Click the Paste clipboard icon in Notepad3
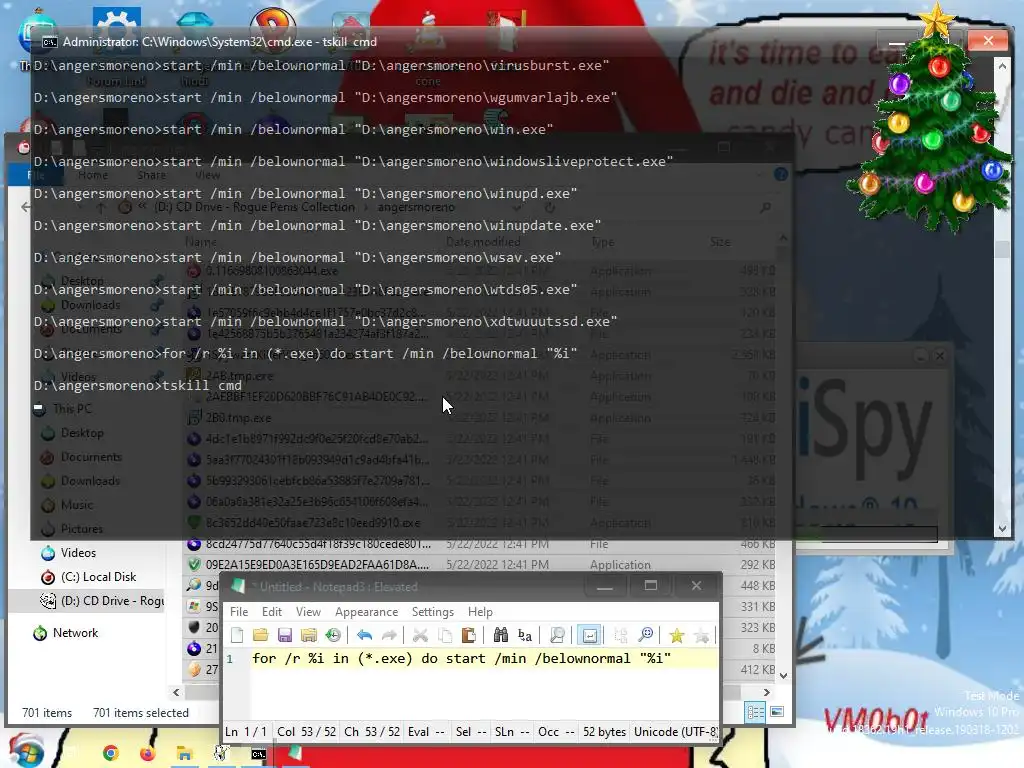 [x=468, y=635]
